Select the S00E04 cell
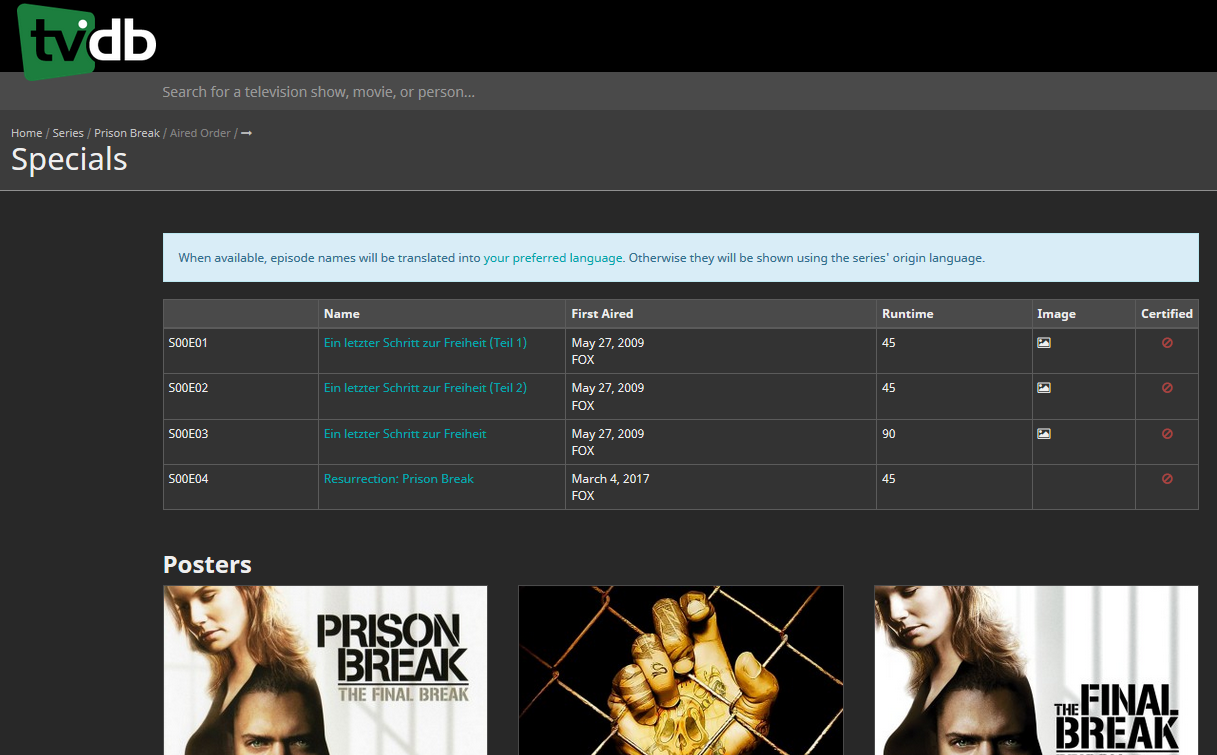This screenshot has width=1217, height=755. 241,487
